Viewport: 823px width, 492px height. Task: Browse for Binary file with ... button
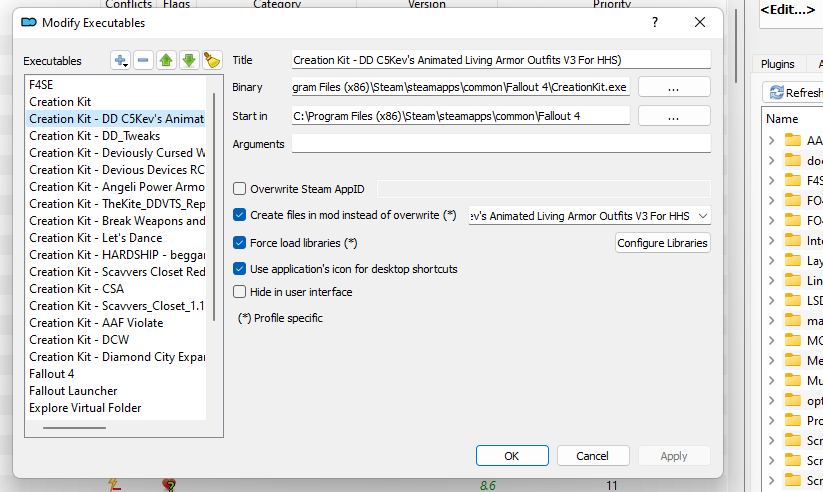pyautogui.click(x=674, y=87)
